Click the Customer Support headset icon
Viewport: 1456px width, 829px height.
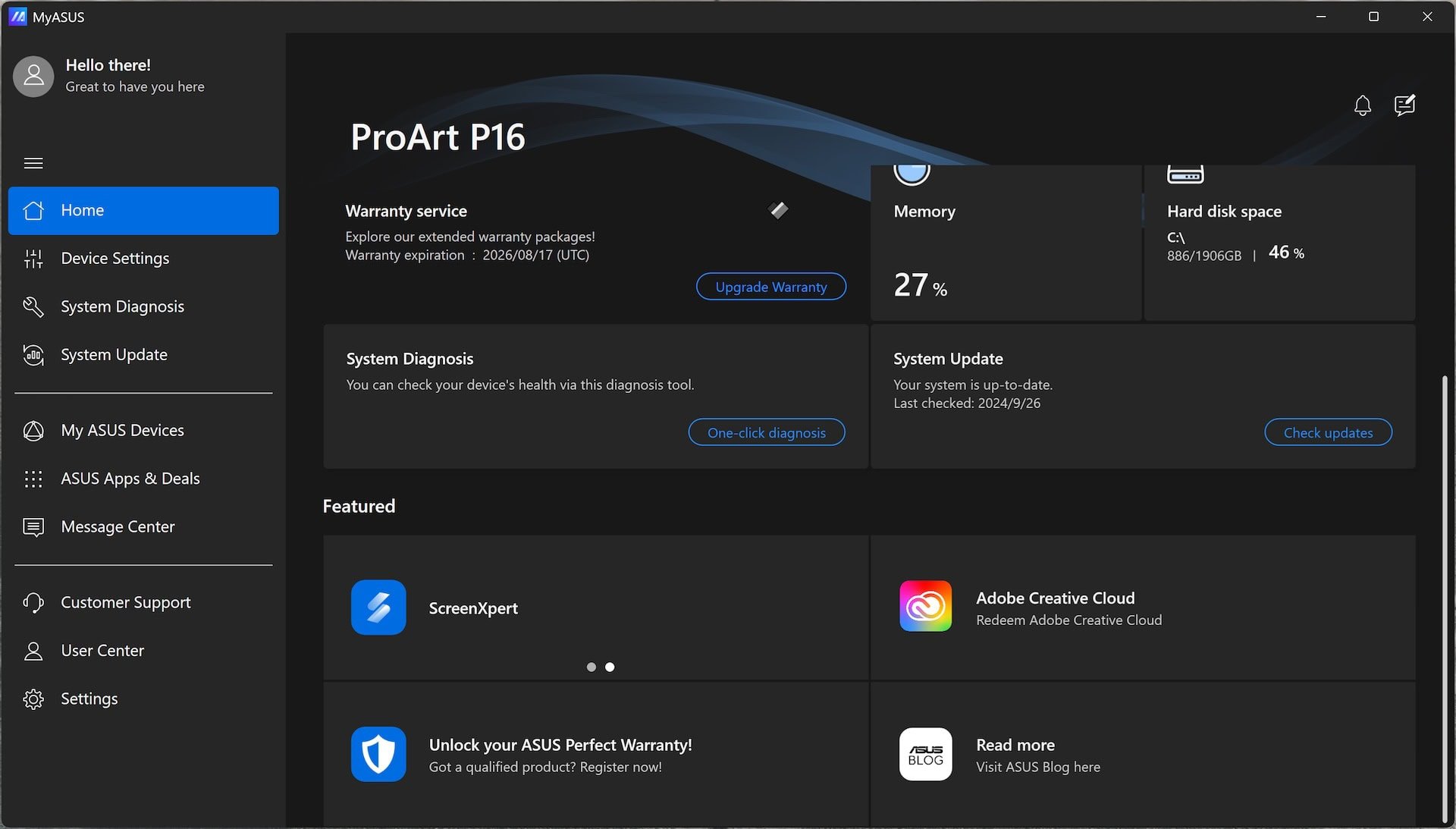pos(33,602)
